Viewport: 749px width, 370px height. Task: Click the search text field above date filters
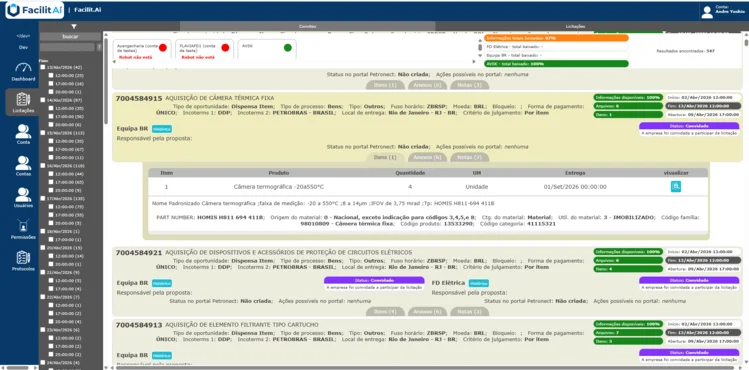click(67, 47)
